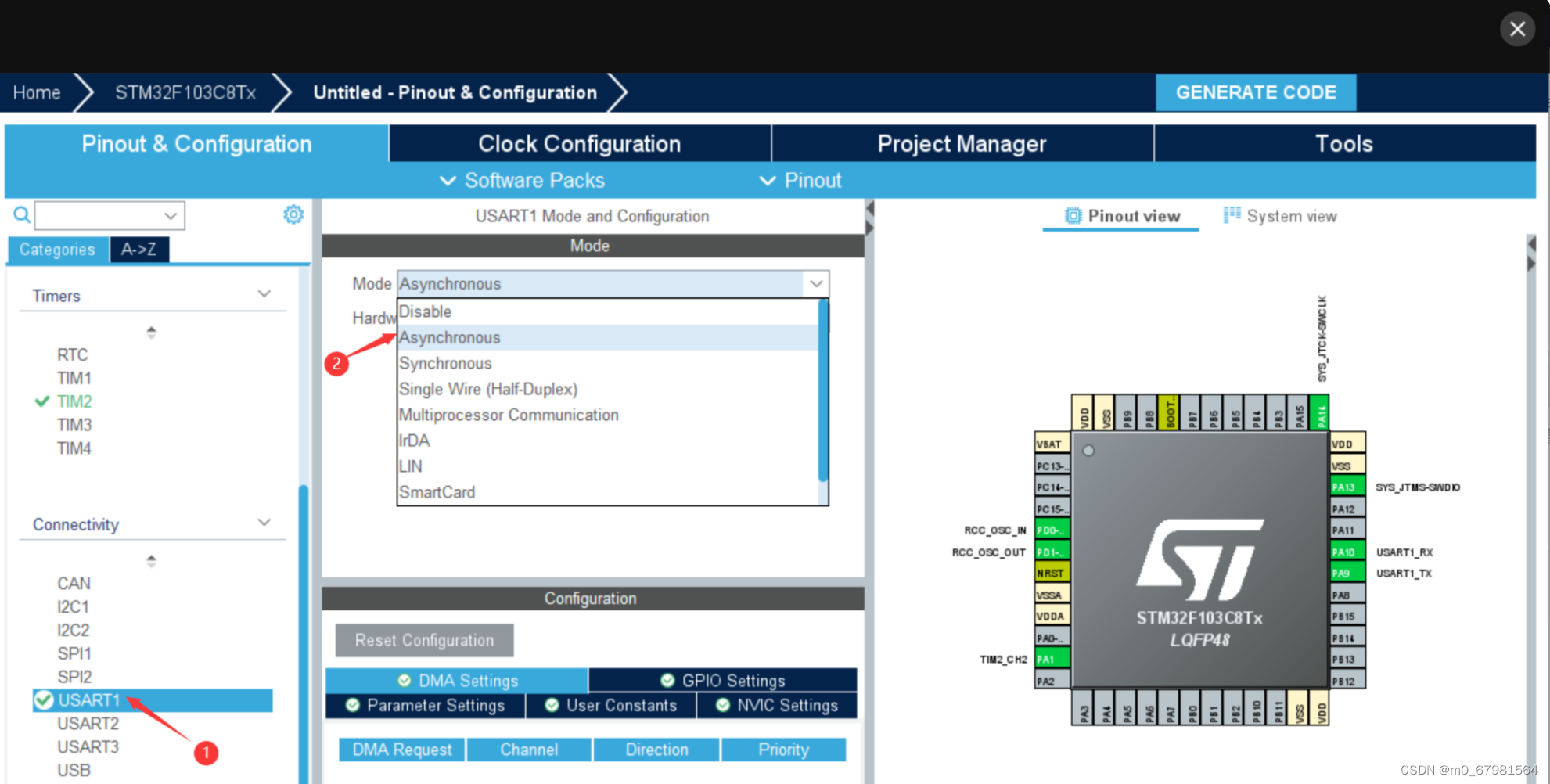This screenshot has height=784, width=1550.
Task: Click the DMA Request column header
Action: tap(402, 750)
